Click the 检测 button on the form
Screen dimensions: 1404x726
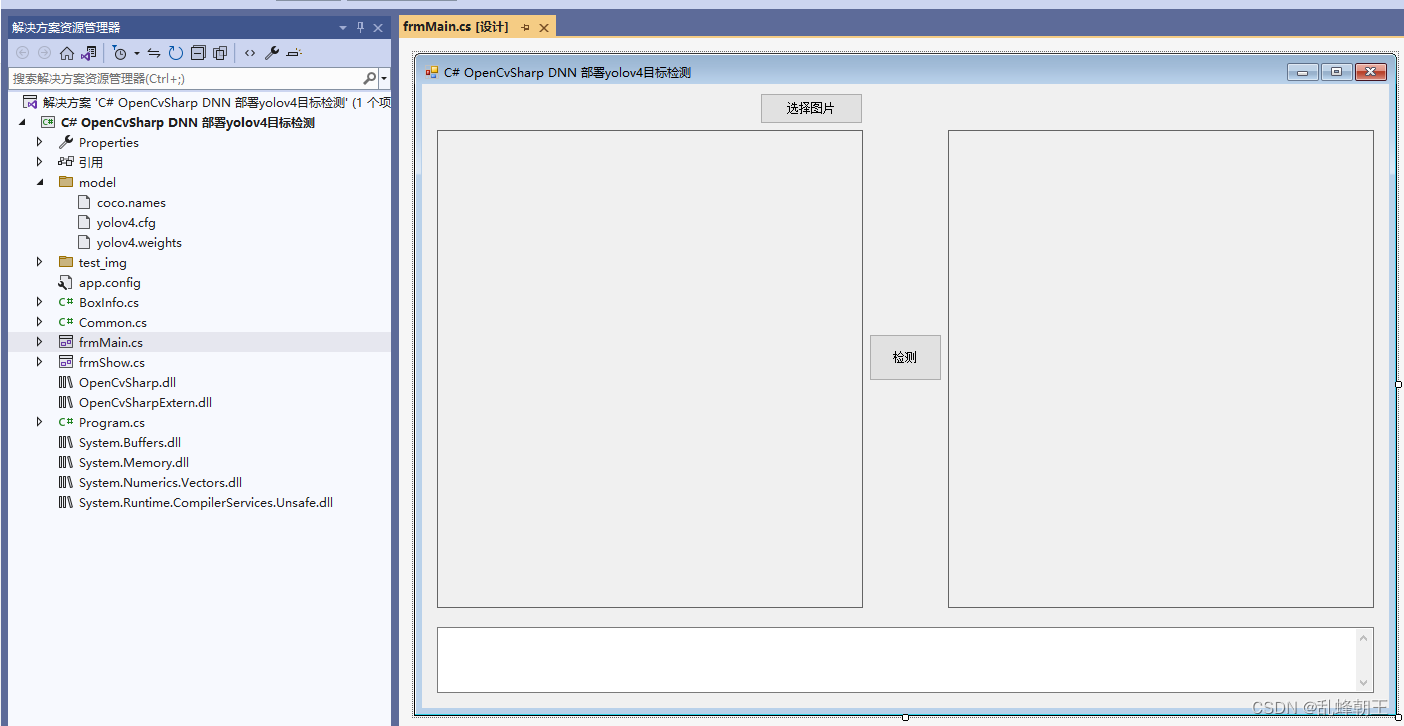(x=905, y=357)
